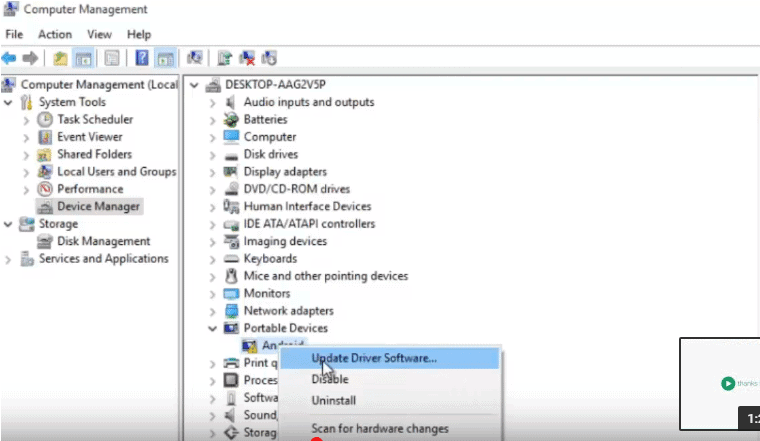The width and height of the screenshot is (760, 441).
Task: Click the Display adapters icon
Action: (x=231, y=172)
